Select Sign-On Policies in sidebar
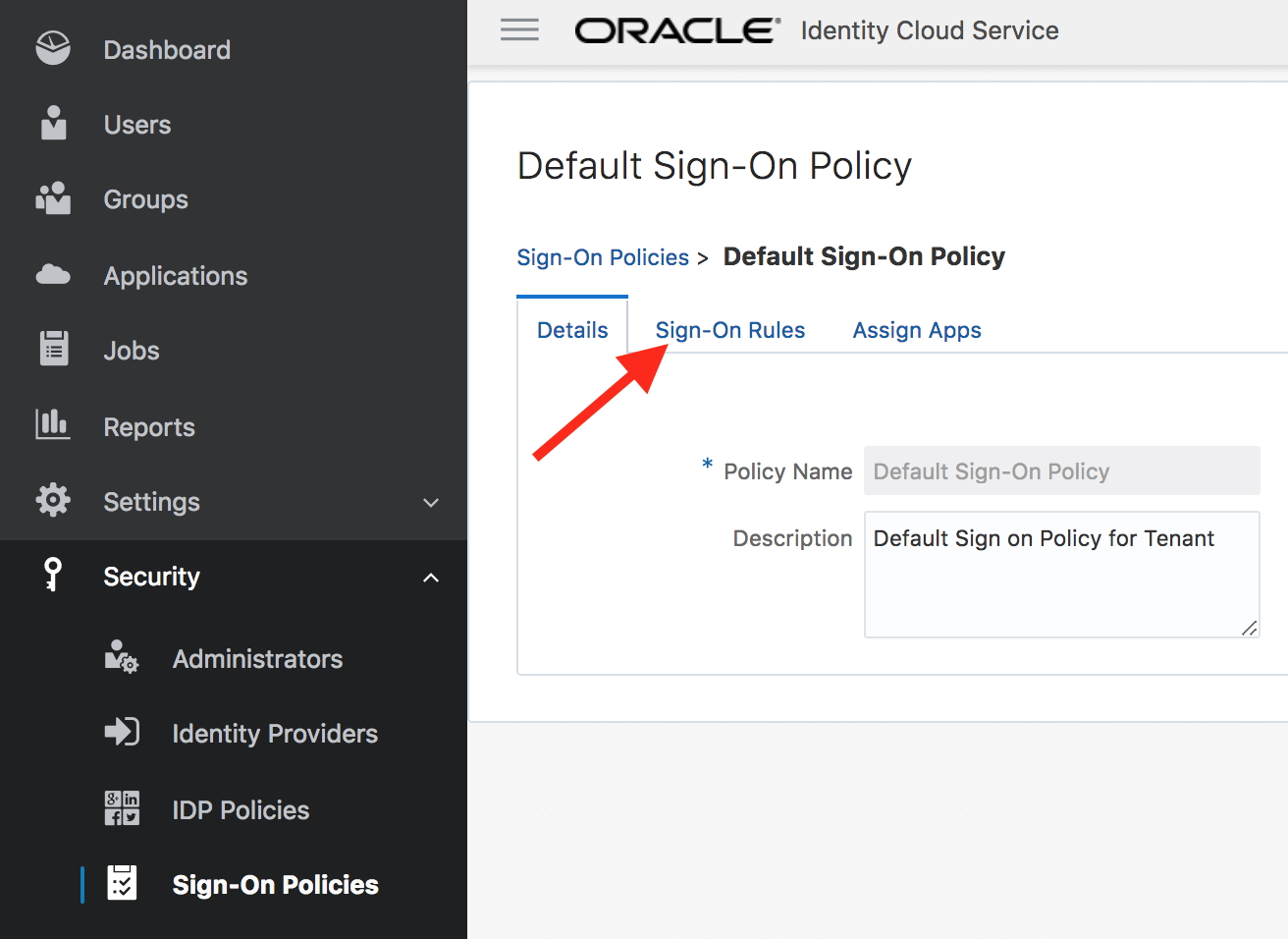 pos(276,885)
